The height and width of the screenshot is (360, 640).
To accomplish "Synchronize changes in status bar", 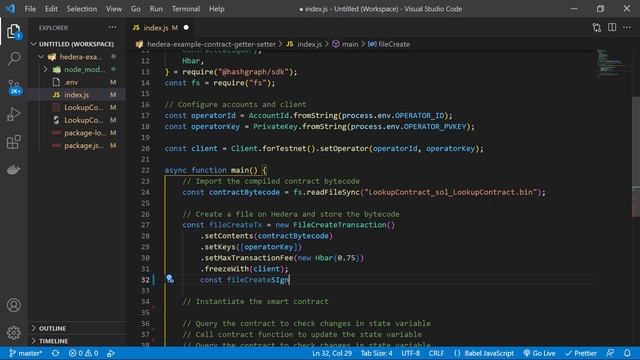I will click(x=56, y=353).
